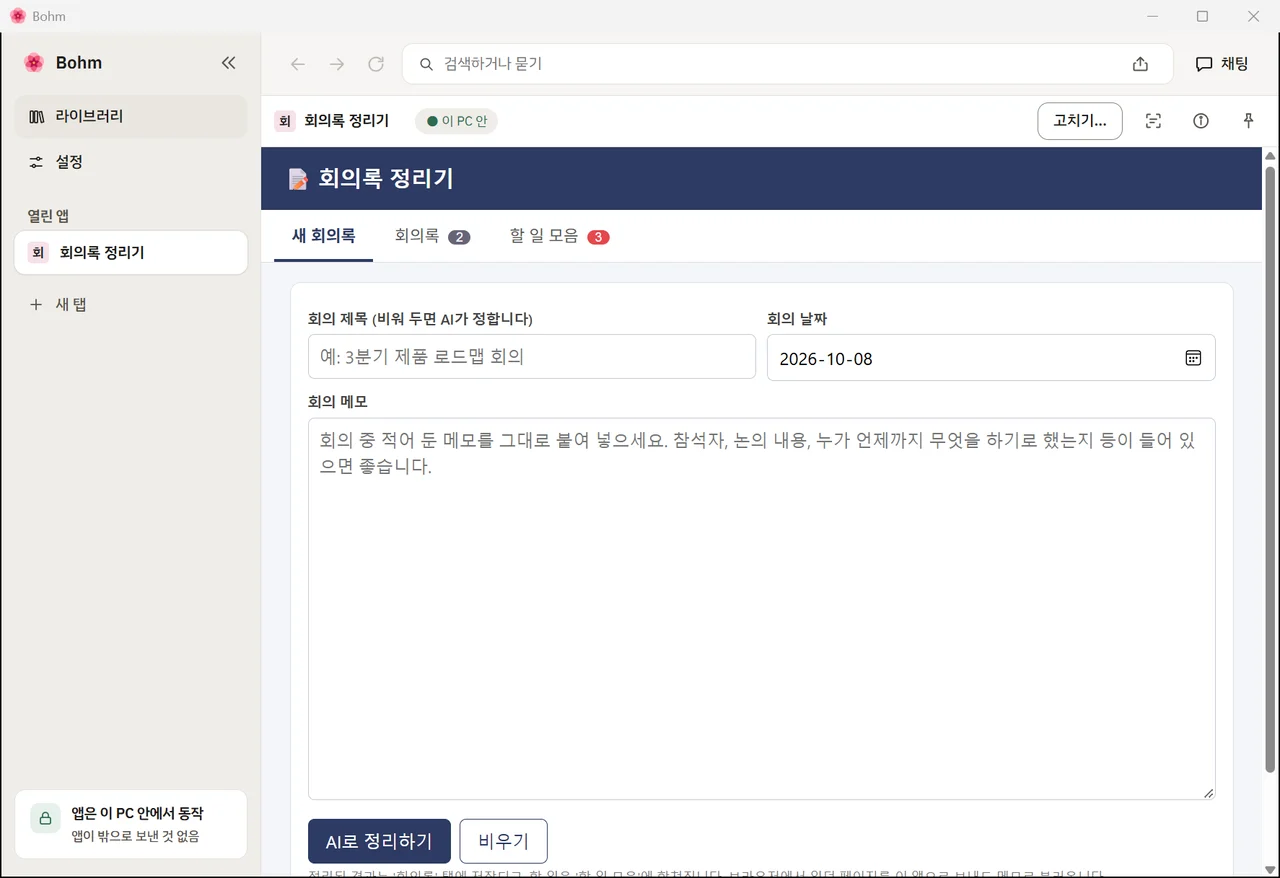
Task: Click the 이 PC 안 status badge
Action: tap(457, 121)
